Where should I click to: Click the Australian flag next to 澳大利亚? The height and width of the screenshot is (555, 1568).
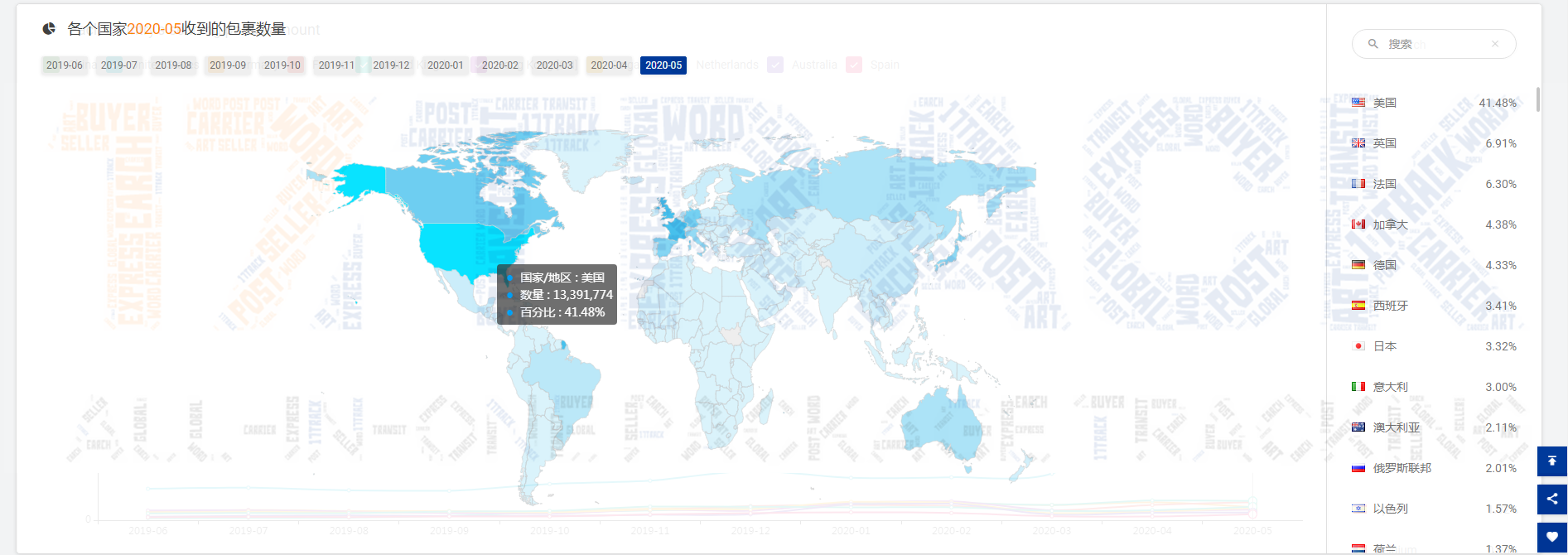(1358, 427)
